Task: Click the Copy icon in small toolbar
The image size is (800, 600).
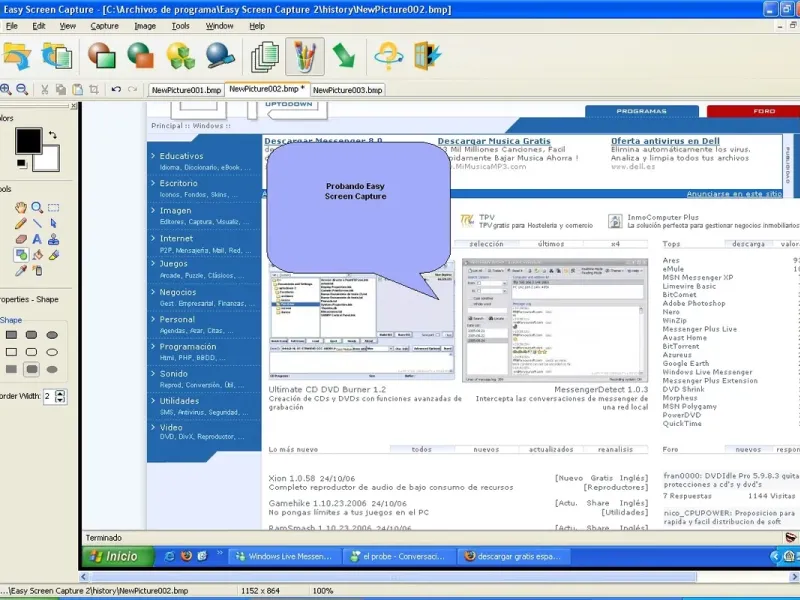Action: point(61,90)
